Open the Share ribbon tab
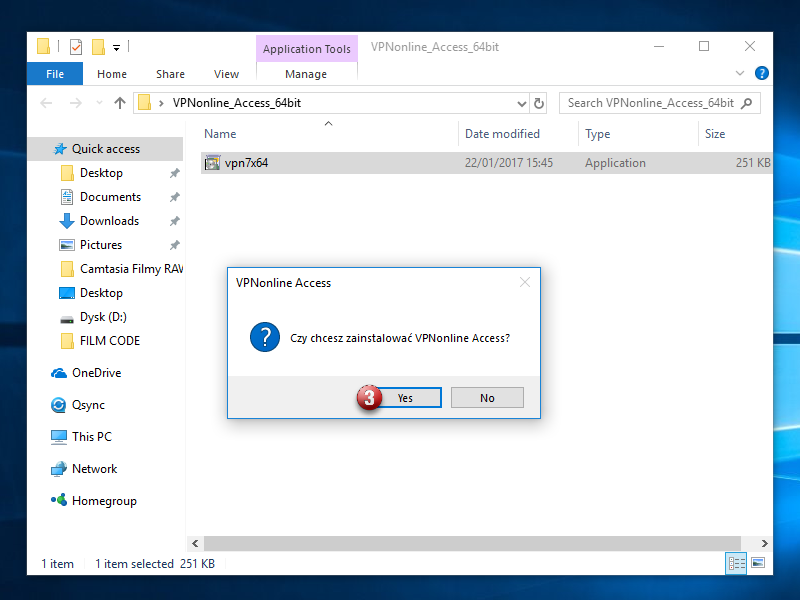The image size is (800, 600). tap(170, 74)
